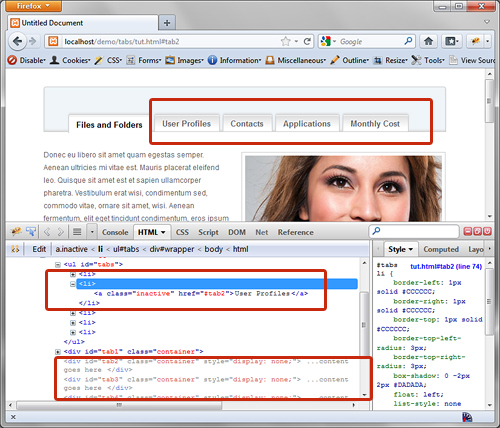Collapse the ul id="tabs" node
Screen dimensions: 500x428
(57, 265)
